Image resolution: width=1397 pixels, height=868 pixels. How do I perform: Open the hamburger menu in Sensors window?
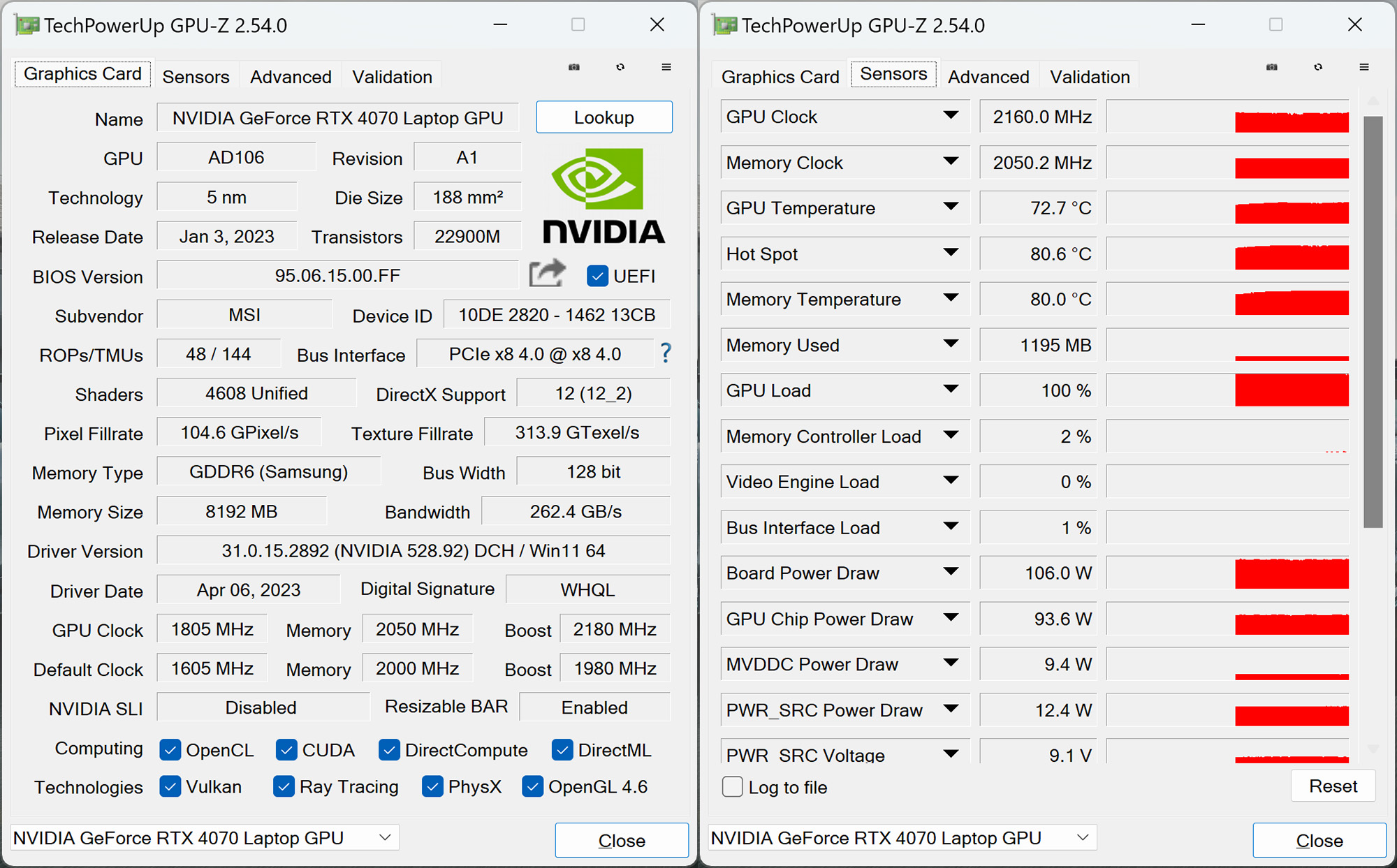[1364, 67]
